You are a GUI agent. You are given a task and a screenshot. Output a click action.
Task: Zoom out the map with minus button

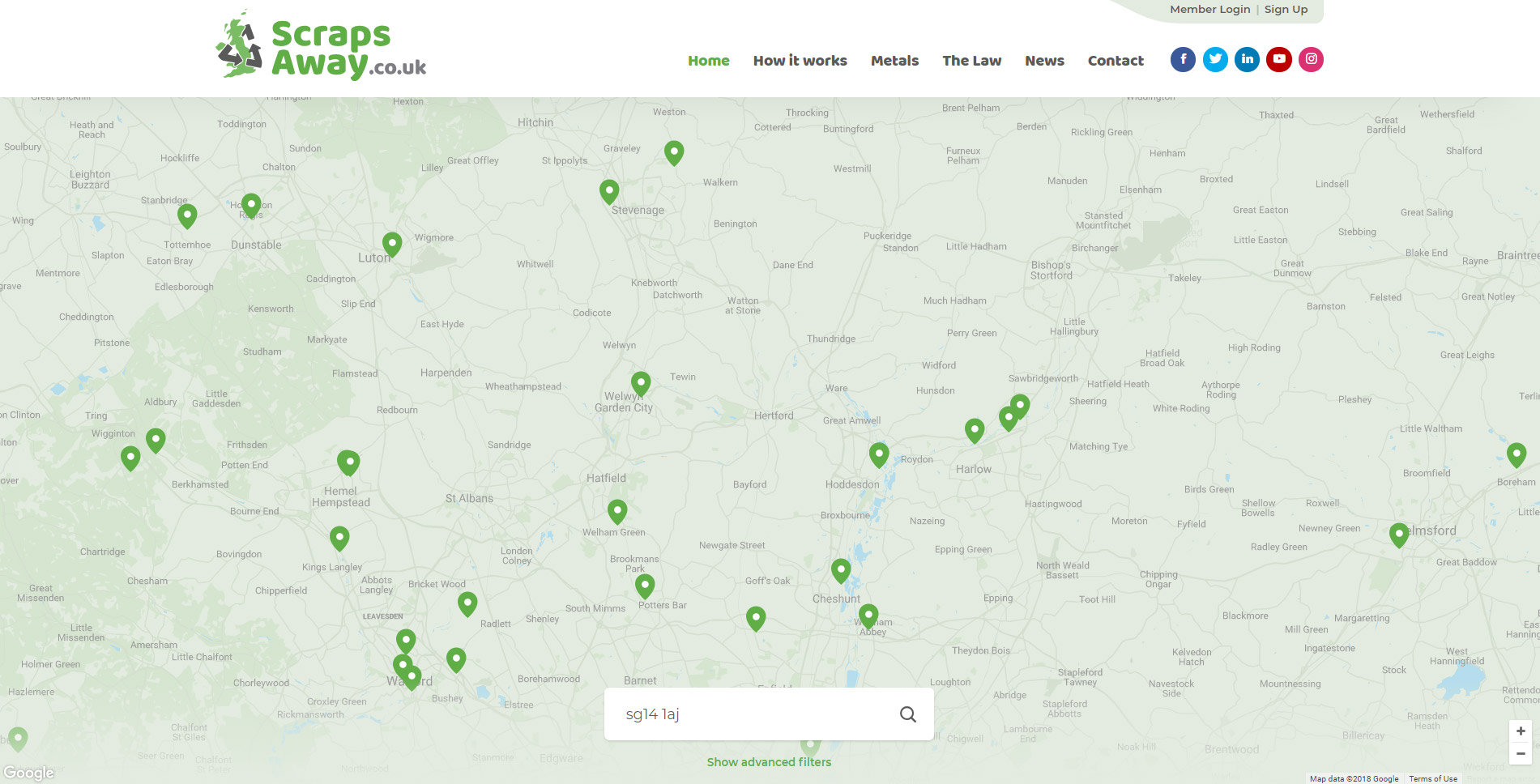(1521, 754)
